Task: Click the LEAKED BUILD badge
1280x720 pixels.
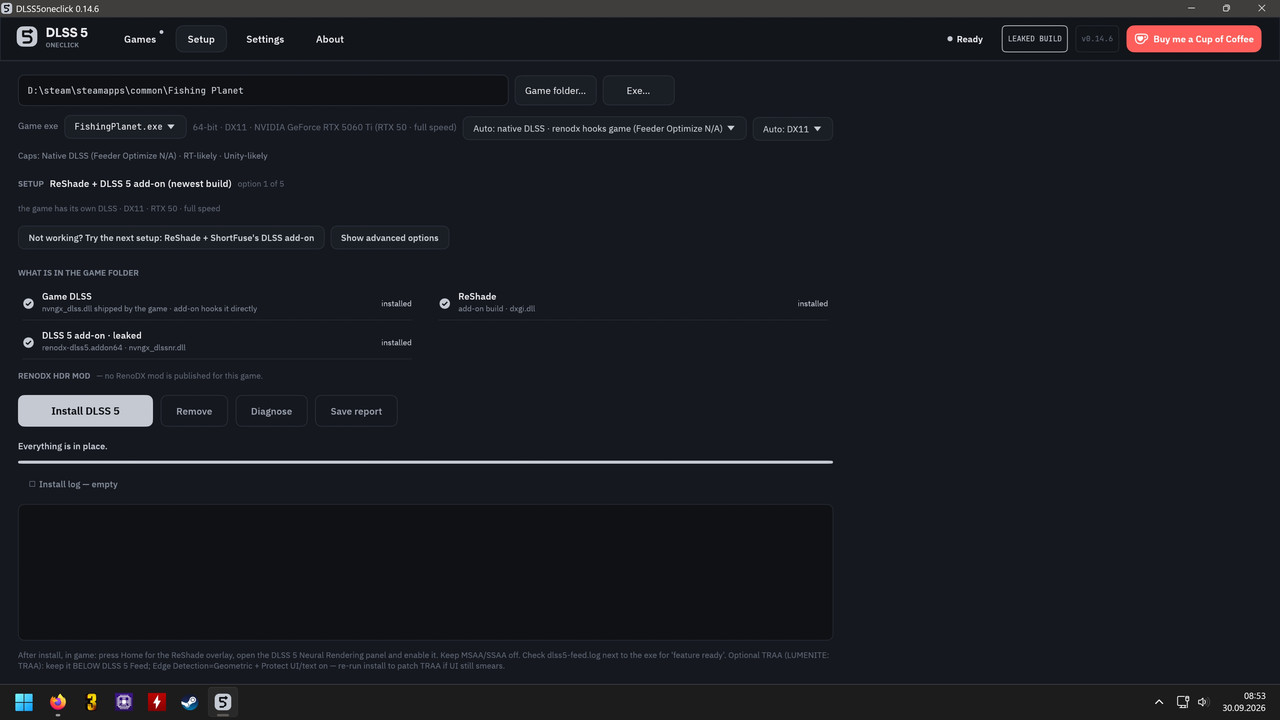Action: [x=1035, y=39]
